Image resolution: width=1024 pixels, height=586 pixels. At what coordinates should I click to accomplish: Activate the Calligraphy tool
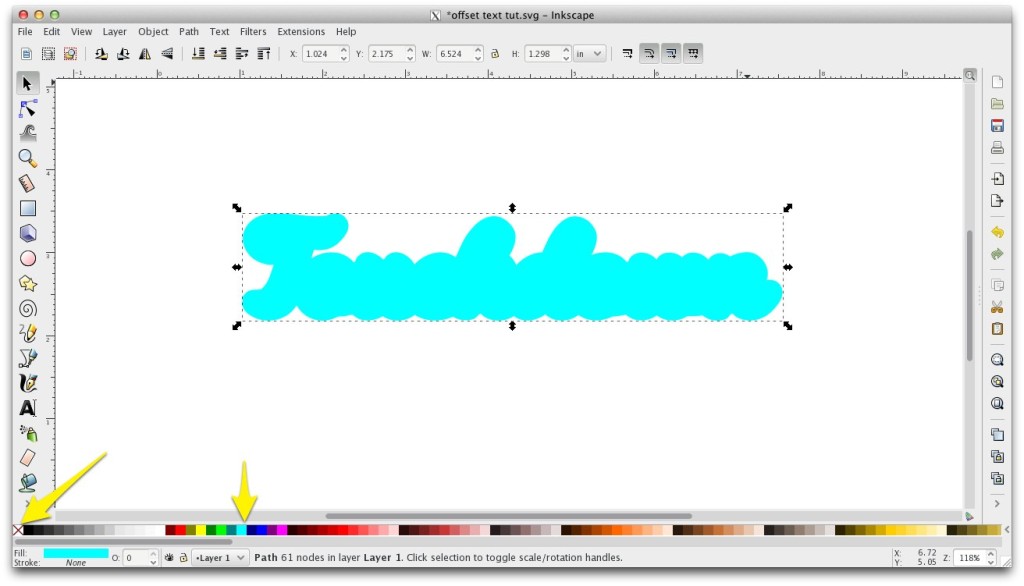27,382
